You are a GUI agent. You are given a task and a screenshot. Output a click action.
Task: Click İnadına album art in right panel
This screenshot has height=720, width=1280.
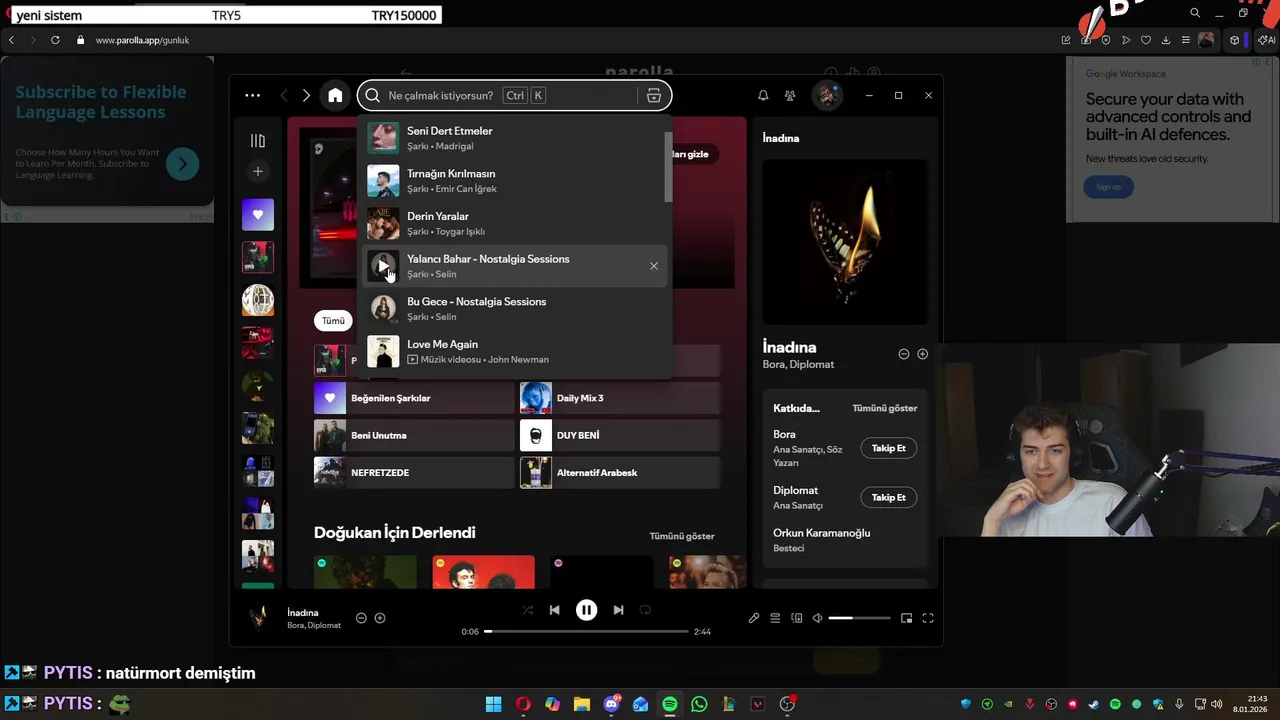coord(845,241)
